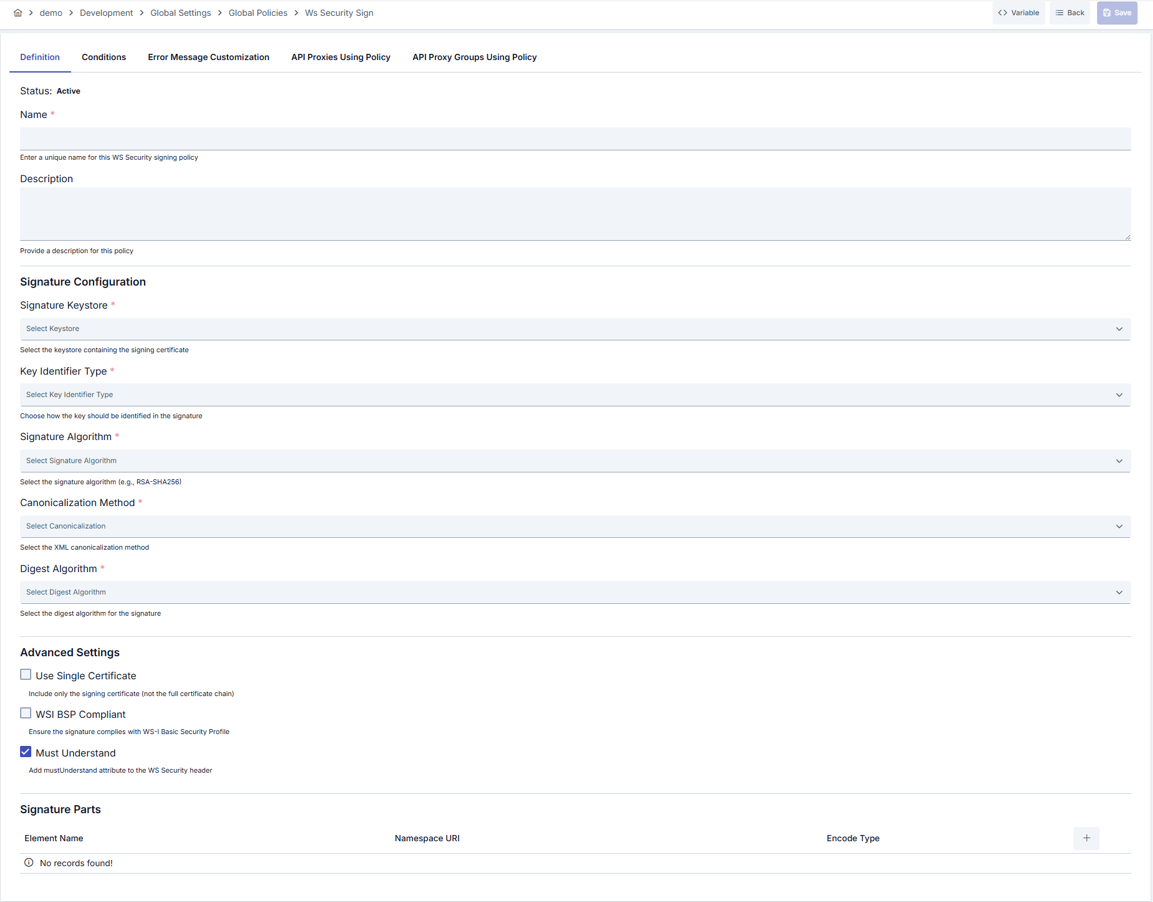
Task: Click the home icon in breadcrumb
Action: pos(18,12)
